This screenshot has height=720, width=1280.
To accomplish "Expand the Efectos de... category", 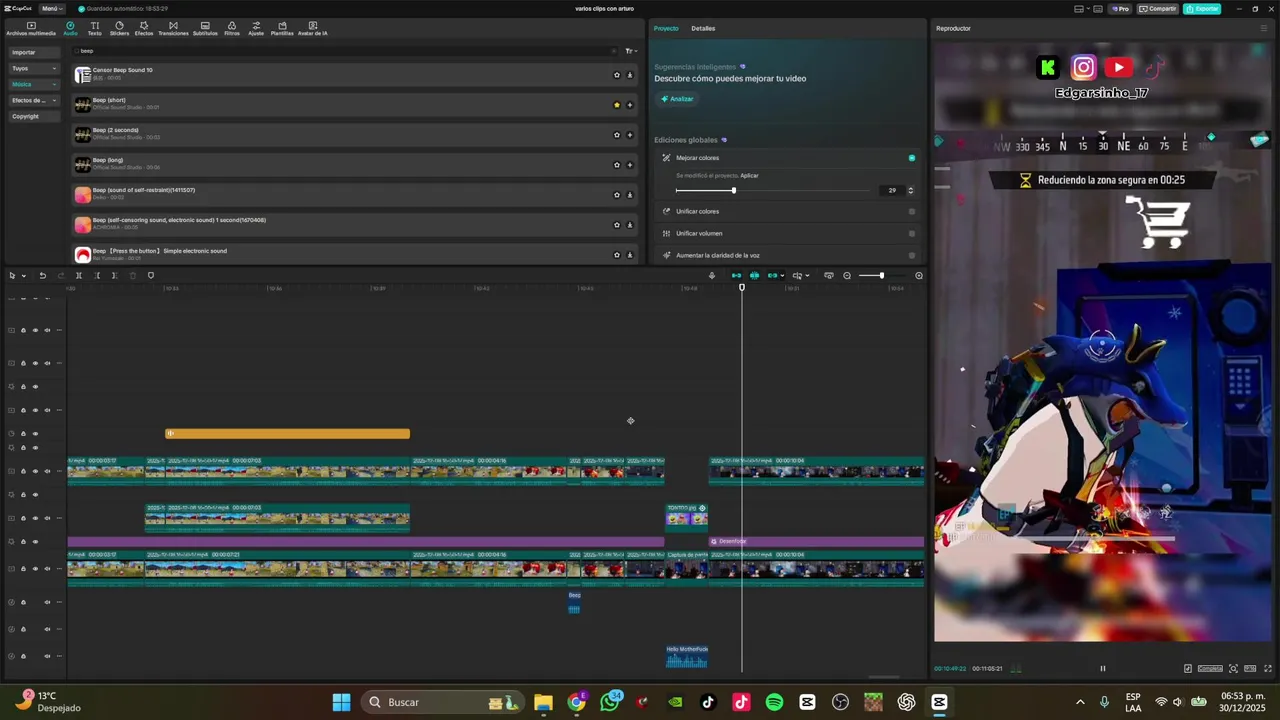I will coord(33,100).
